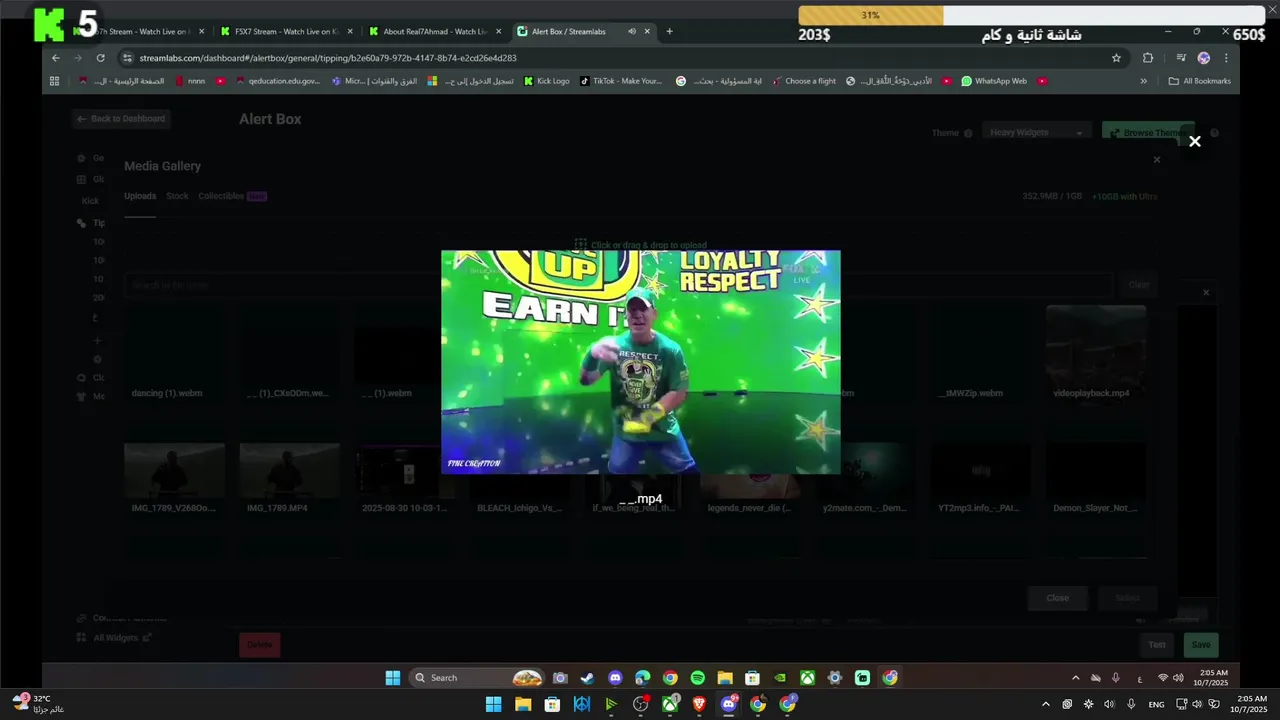
Task: Switch to the FSX7 Stream tab
Action: [286, 31]
